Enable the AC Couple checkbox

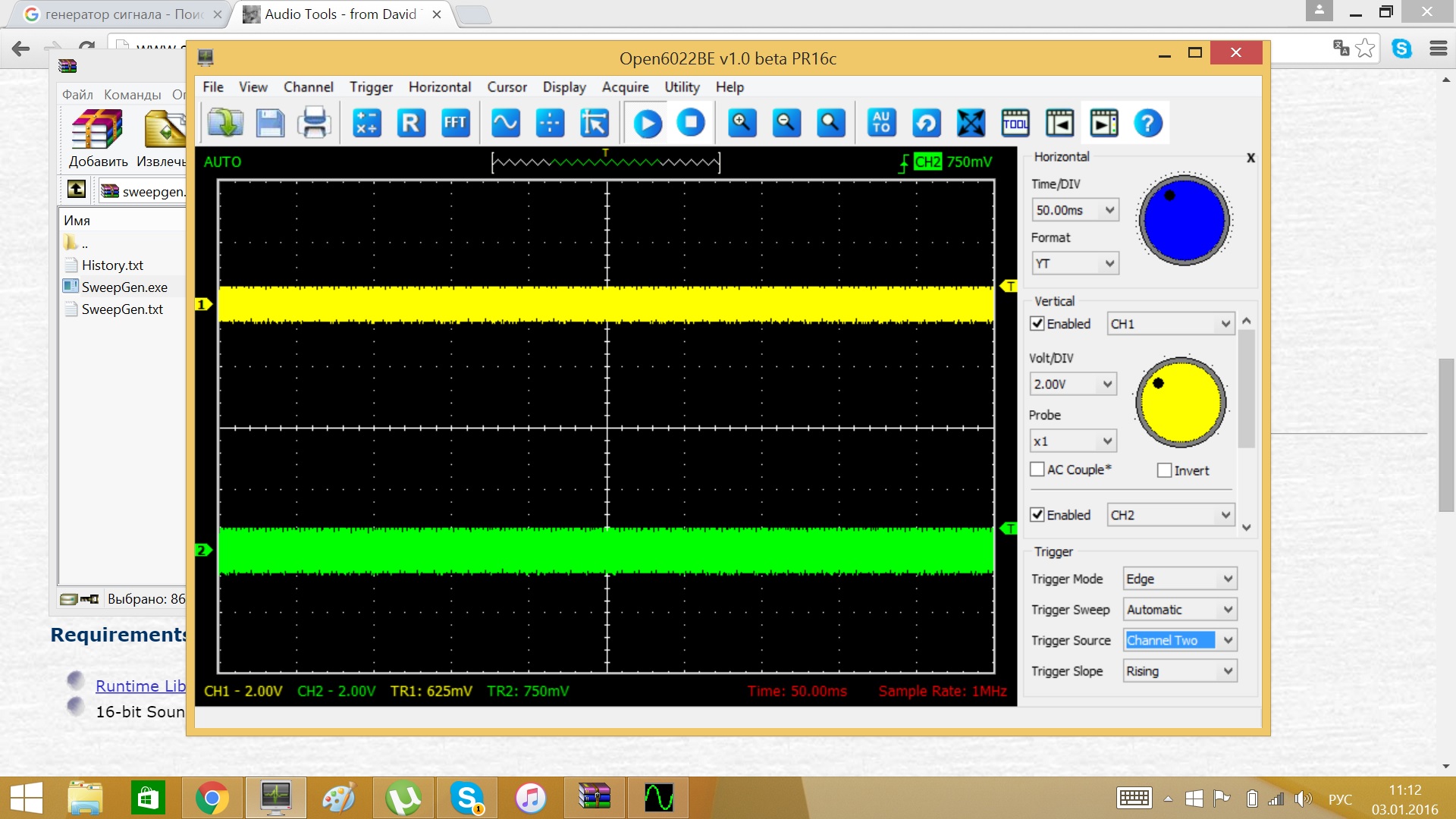click(x=1037, y=469)
